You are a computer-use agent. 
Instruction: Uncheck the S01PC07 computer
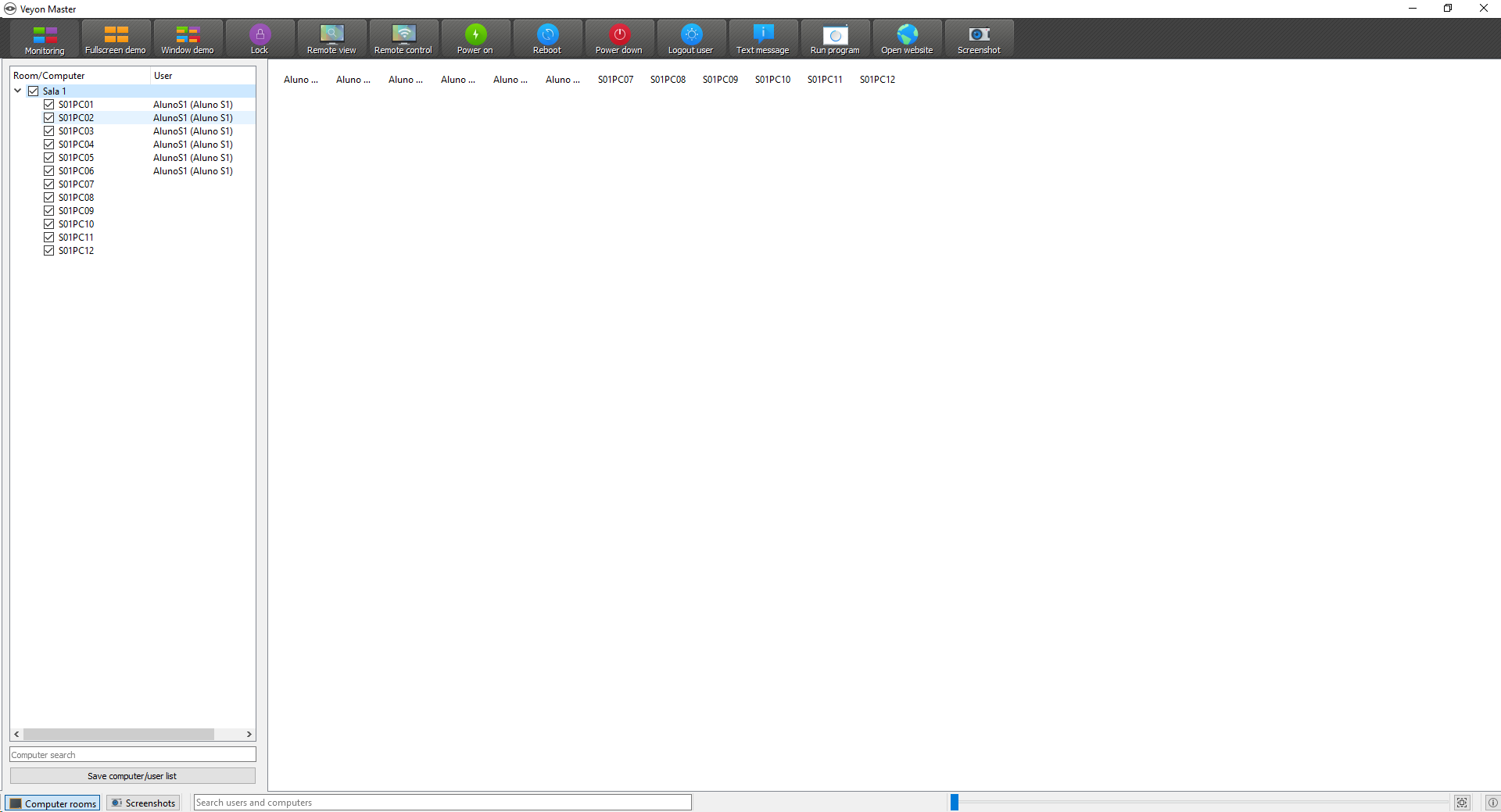tap(48, 184)
